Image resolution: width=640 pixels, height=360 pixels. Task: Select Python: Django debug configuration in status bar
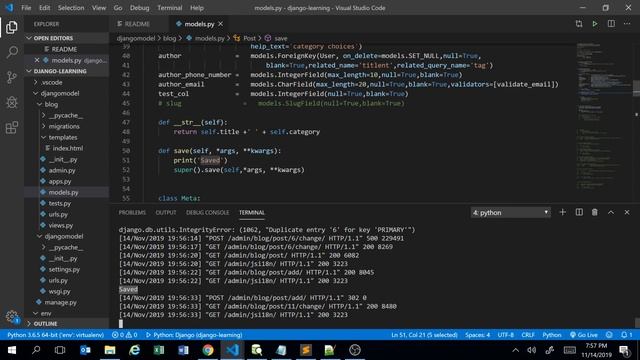point(194,335)
